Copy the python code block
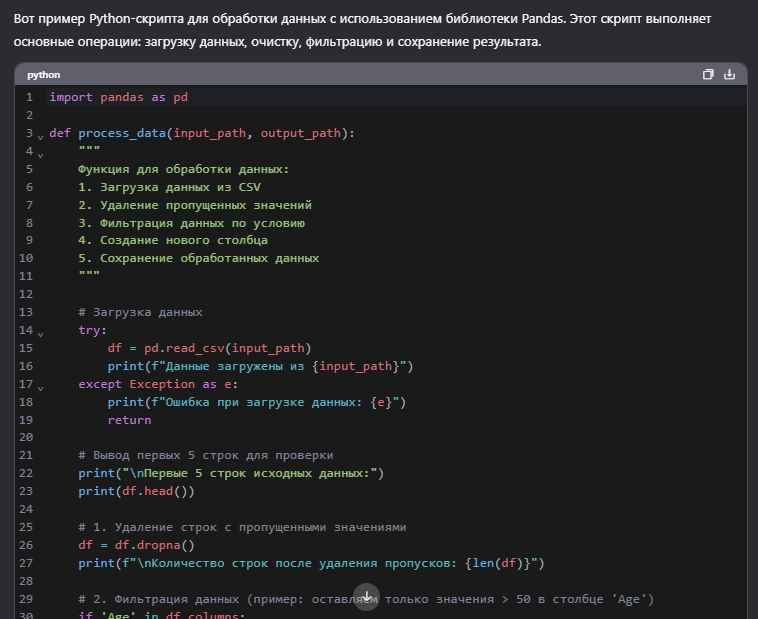The height and width of the screenshot is (619, 758). [708, 74]
